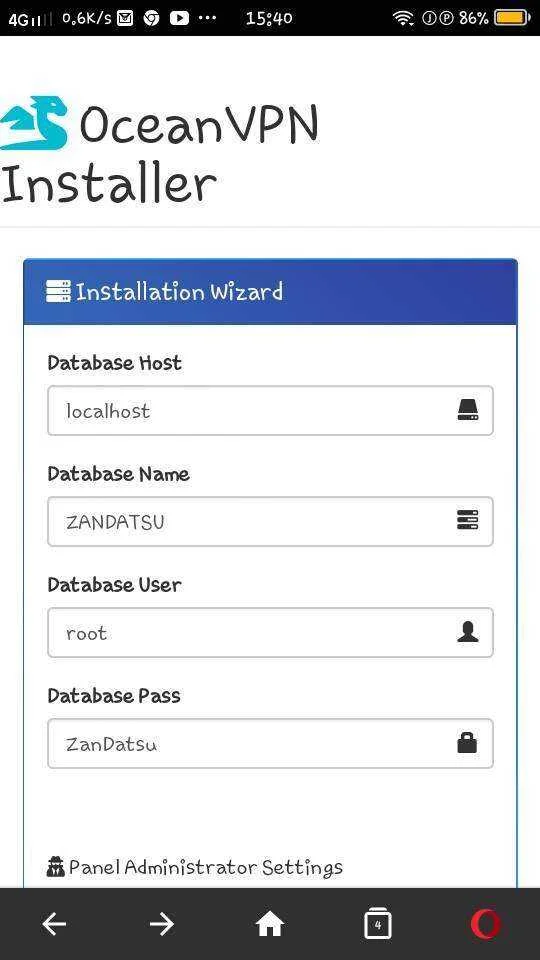Click the user silhouette icon in Database User

click(x=468, y=632)
